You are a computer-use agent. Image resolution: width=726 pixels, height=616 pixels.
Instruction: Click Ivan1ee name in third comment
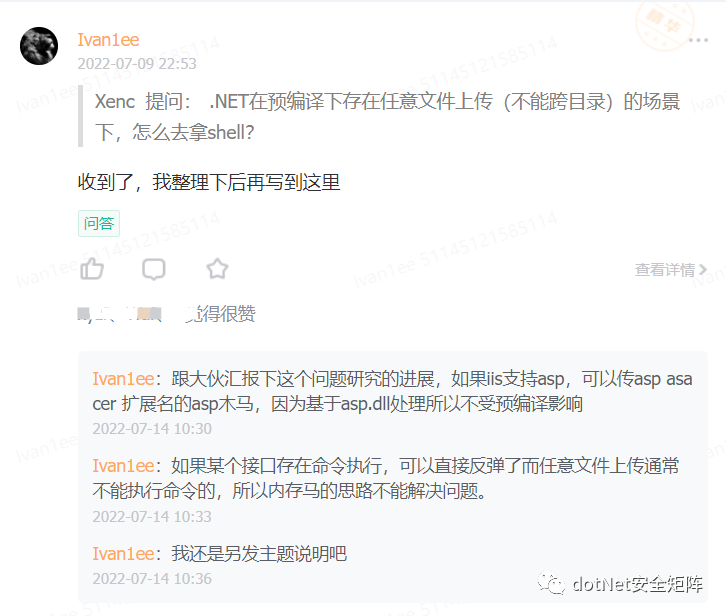(x=123, y=554)
